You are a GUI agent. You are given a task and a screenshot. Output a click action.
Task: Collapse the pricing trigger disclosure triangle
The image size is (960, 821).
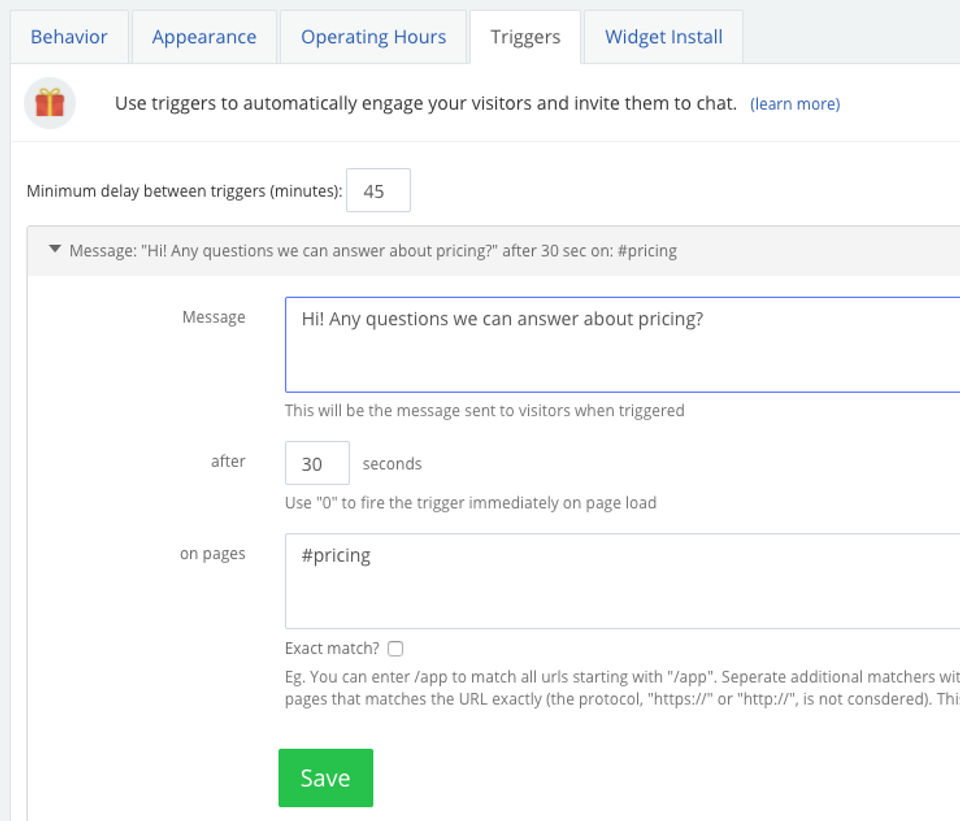pyautogui.click(x=55, y=250)
